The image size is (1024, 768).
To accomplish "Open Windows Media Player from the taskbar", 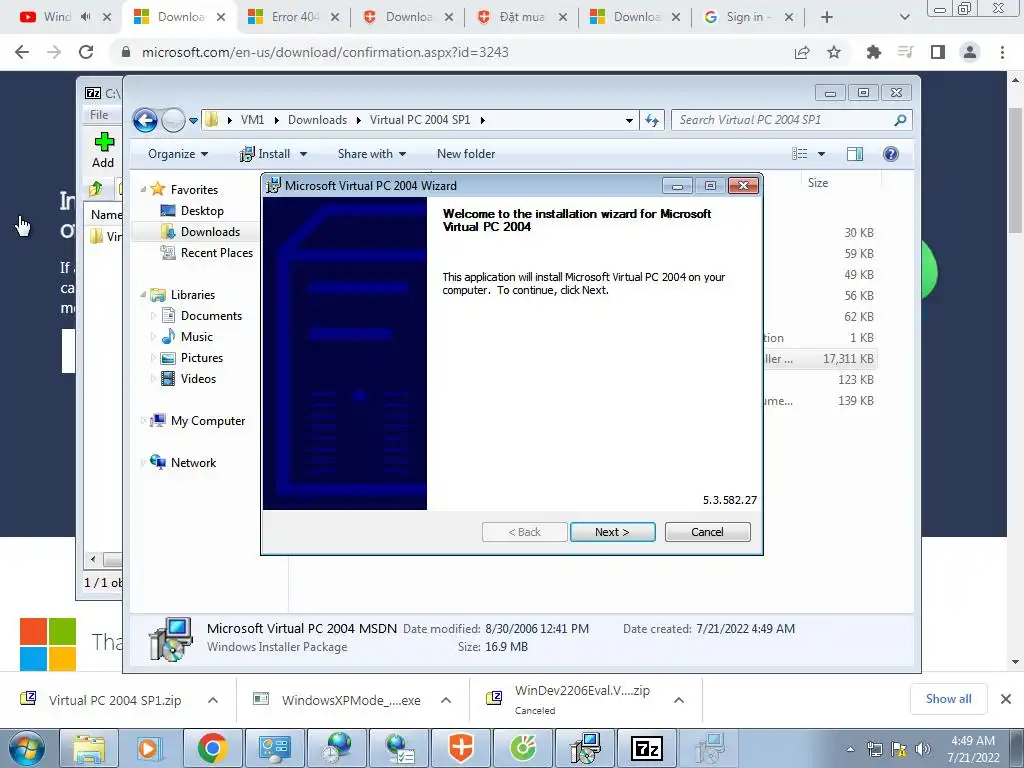I will click(150, 748).
